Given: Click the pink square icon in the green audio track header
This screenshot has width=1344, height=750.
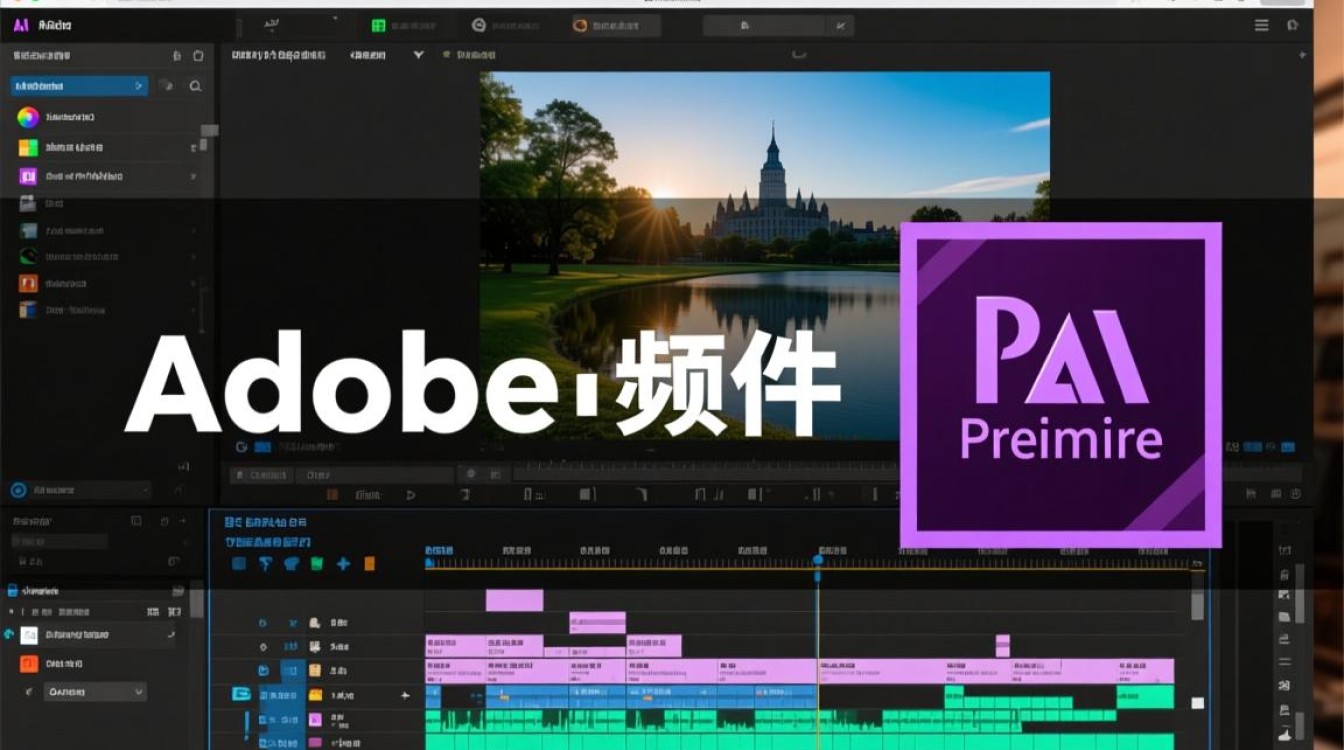Looking at the screenshot, I should 315,720.
